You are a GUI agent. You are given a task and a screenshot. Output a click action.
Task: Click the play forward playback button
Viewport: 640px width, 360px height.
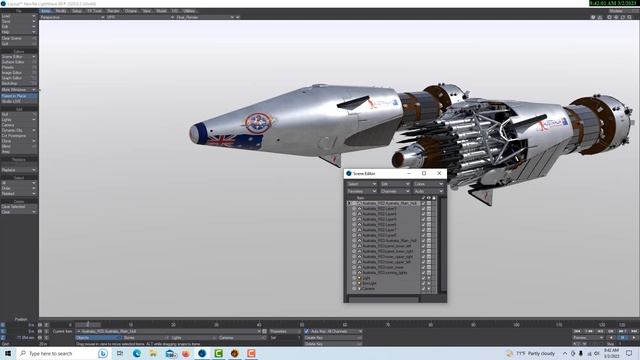point(634,338)
